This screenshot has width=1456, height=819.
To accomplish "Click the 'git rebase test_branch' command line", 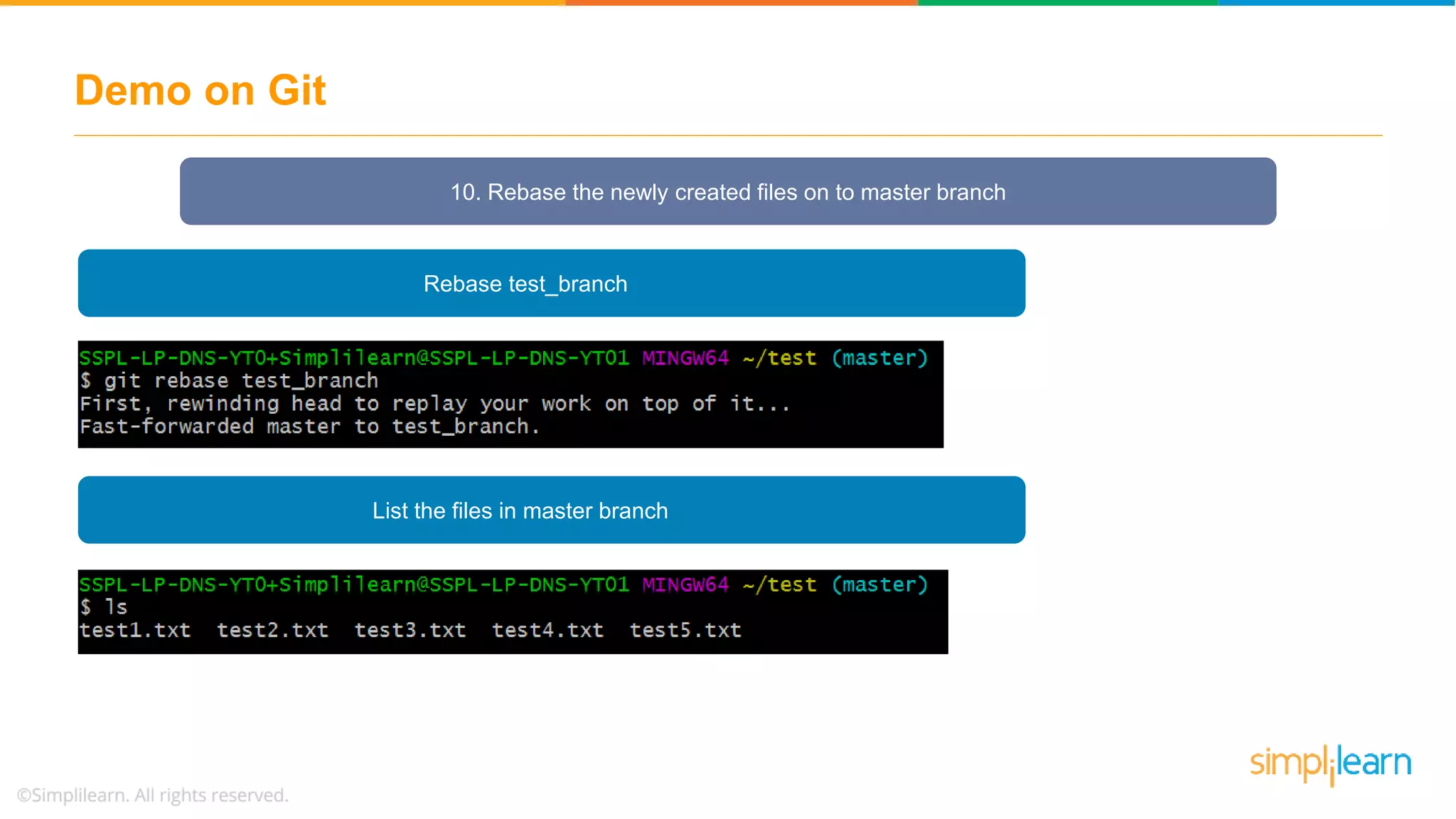I will (229, 381).
